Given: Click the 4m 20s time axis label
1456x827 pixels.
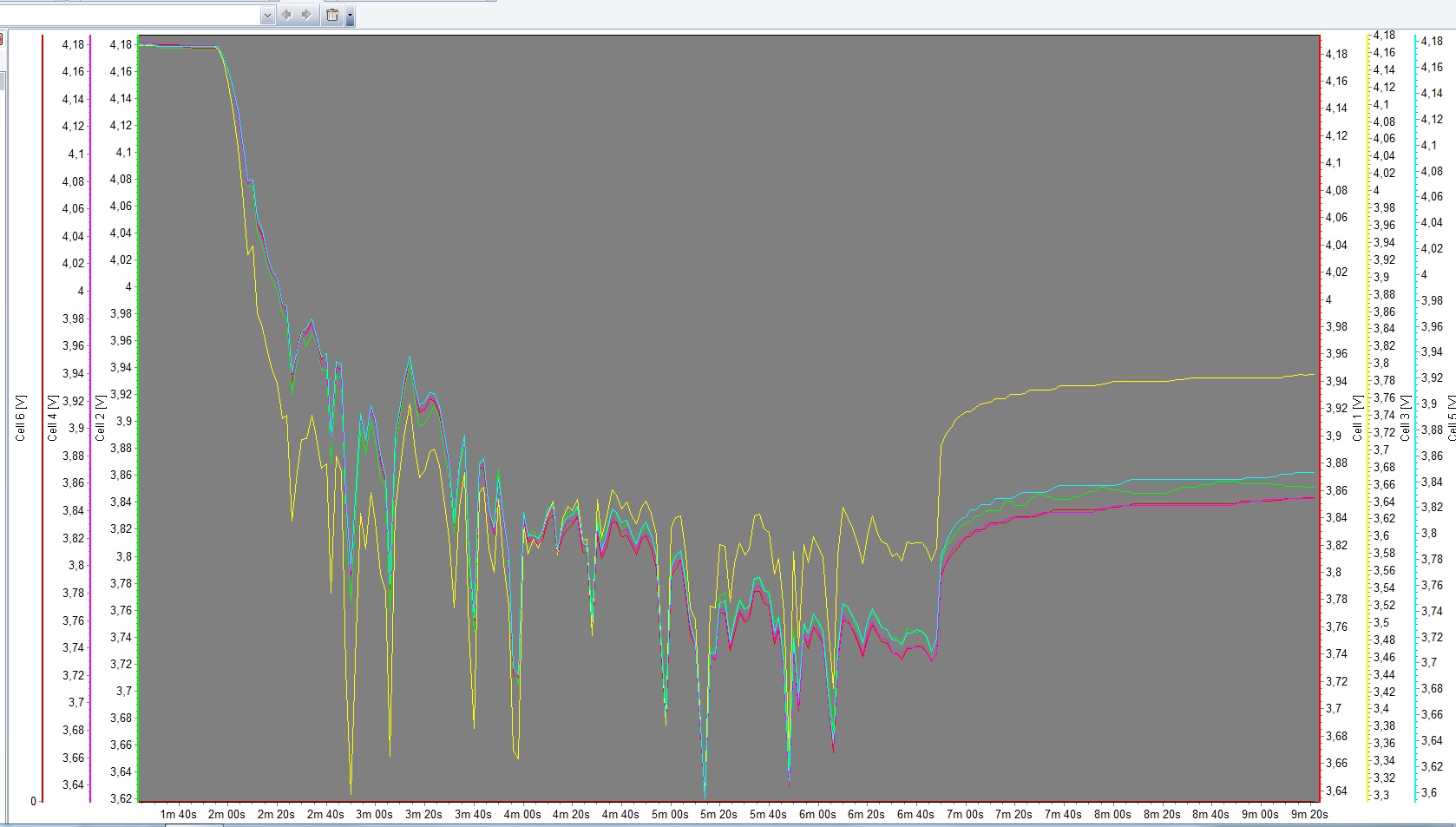Looking at the screenshot, I should pos(571,814).
